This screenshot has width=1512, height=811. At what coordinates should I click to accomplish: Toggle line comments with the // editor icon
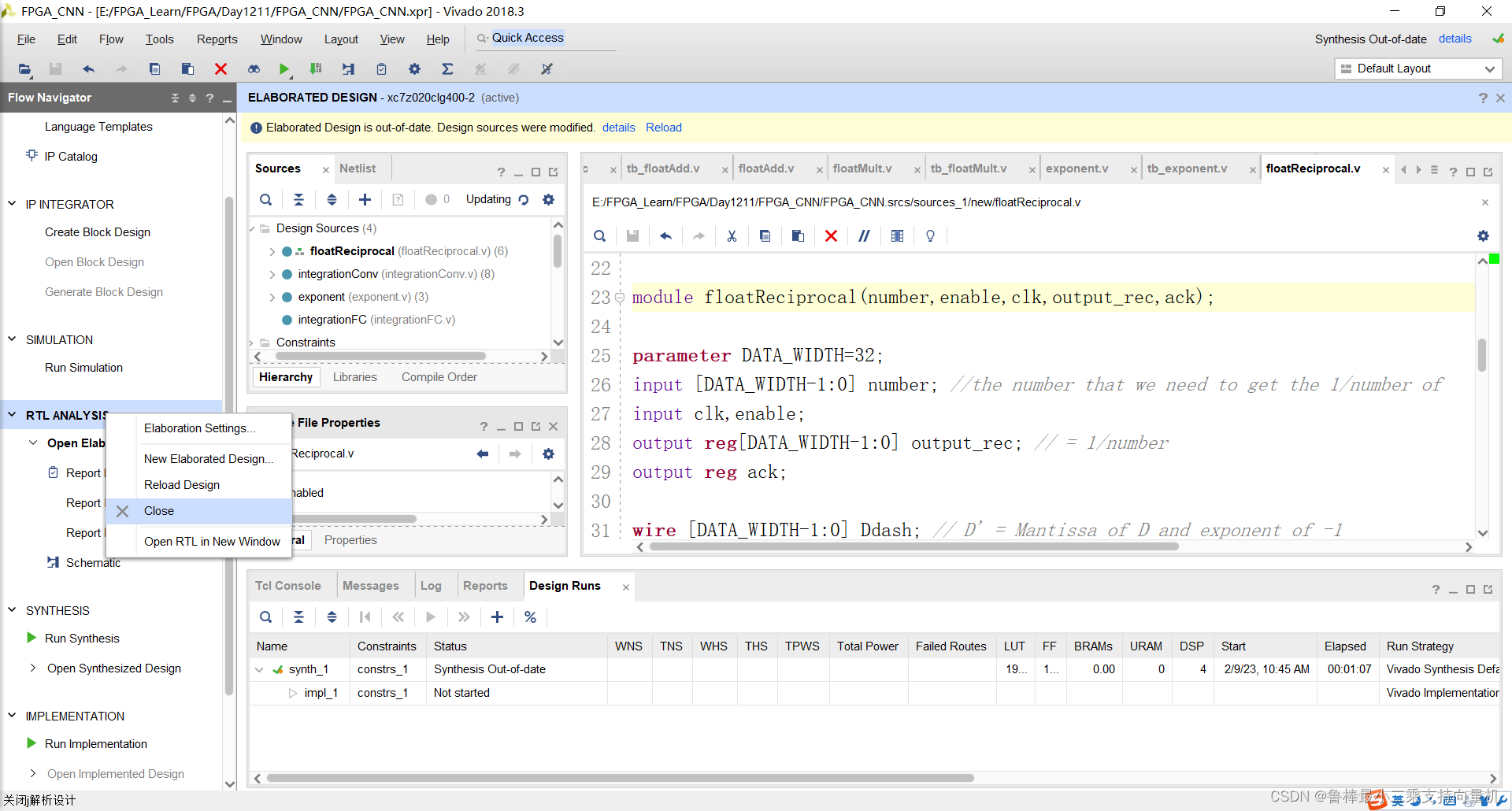864,236
